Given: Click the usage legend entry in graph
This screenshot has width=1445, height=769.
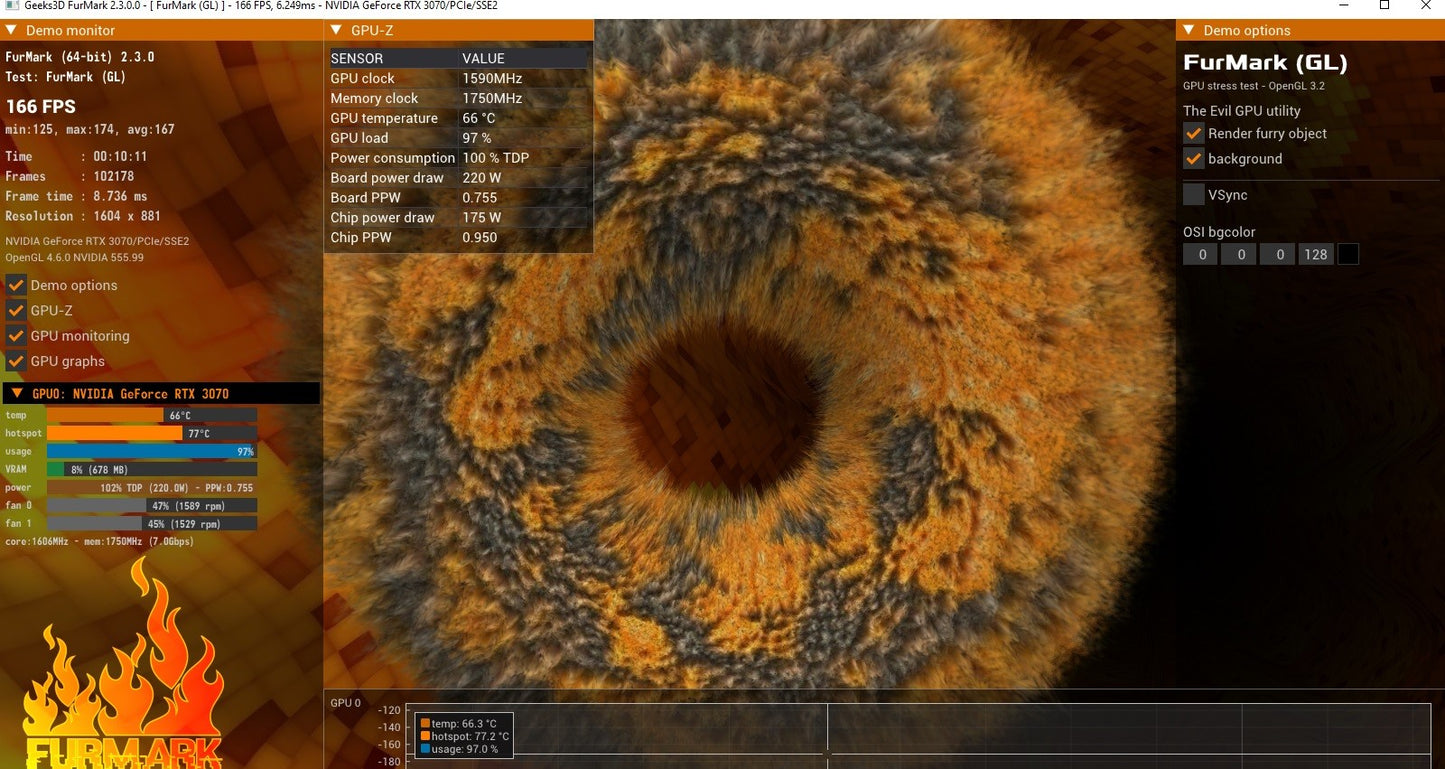Looking at the screenshot, I should pos(459,749).
